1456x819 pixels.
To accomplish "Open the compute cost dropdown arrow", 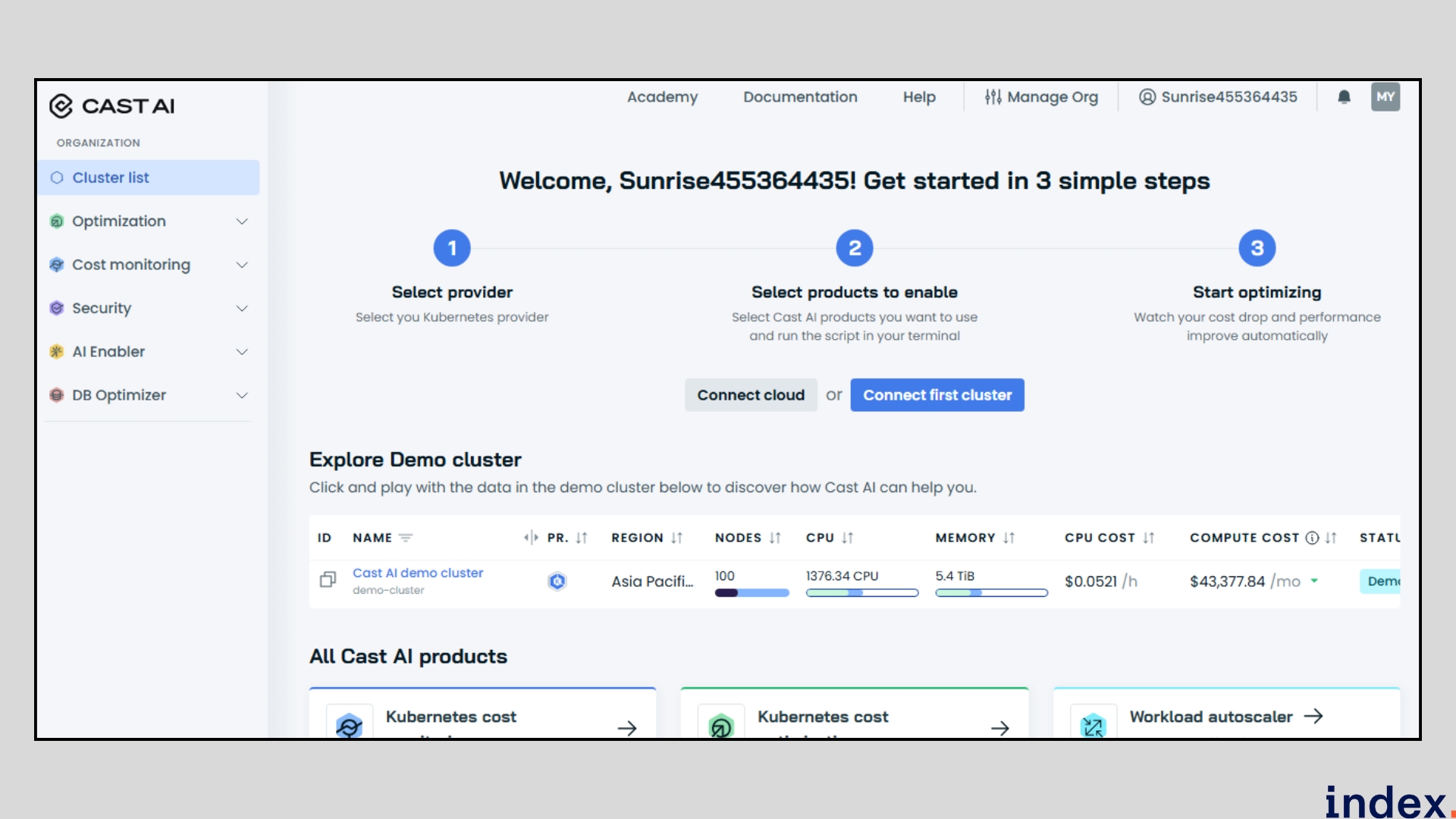I will 1314,581.
